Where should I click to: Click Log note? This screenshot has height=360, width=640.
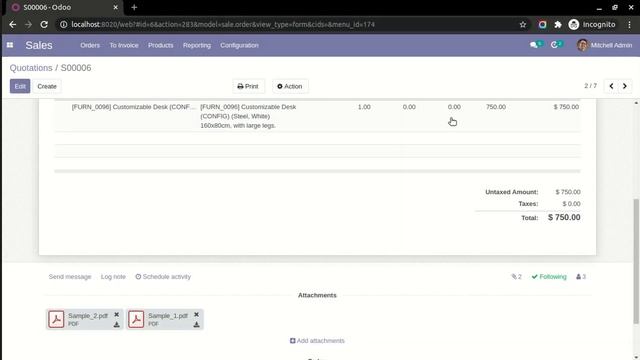[x=113, y=277]
